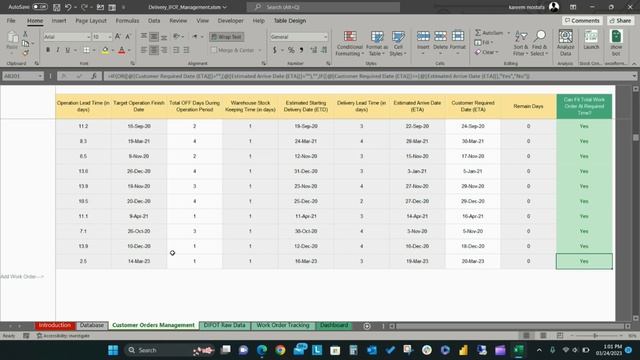Viewport: 640px width, 360px height.
Task: Click the search box in title bar
Action: tap(323, 7)
